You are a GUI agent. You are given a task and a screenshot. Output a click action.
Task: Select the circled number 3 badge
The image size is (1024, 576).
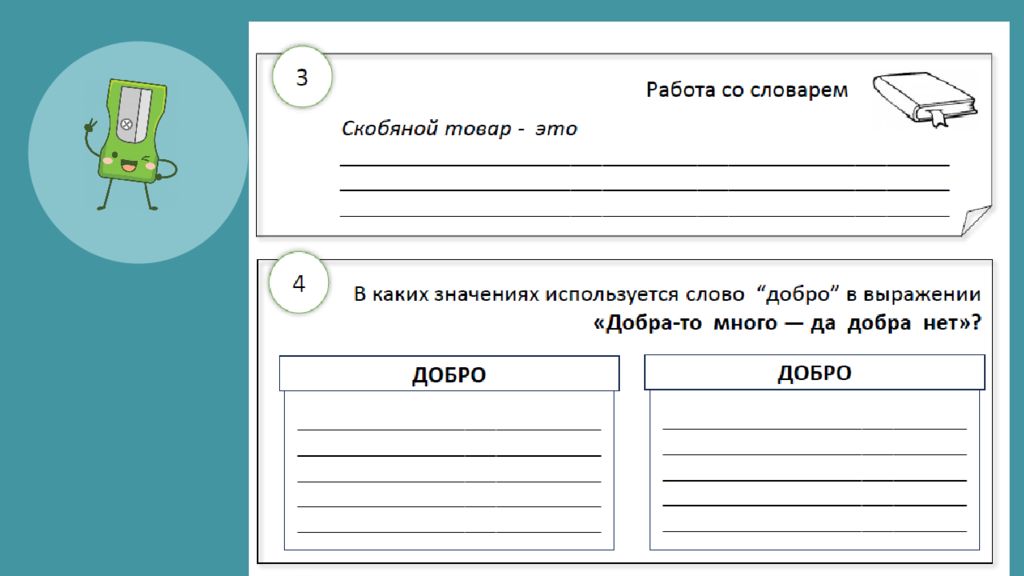click(x=300, y=77)
